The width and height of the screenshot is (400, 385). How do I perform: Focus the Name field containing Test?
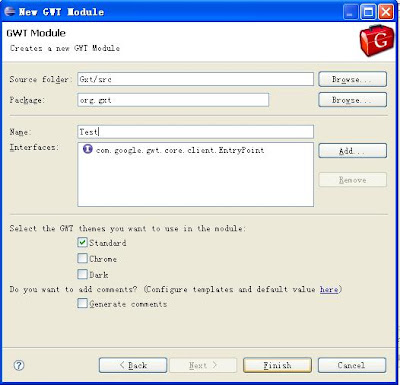click(195, 132)
